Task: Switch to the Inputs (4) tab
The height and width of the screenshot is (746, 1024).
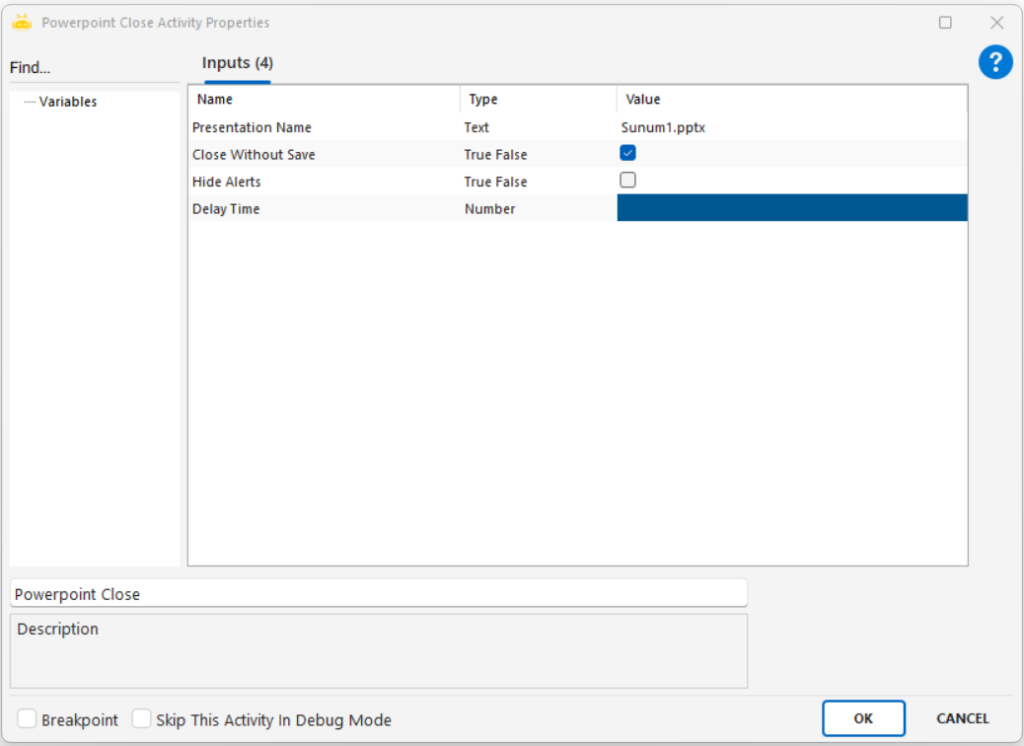Action: coord(237,63)
